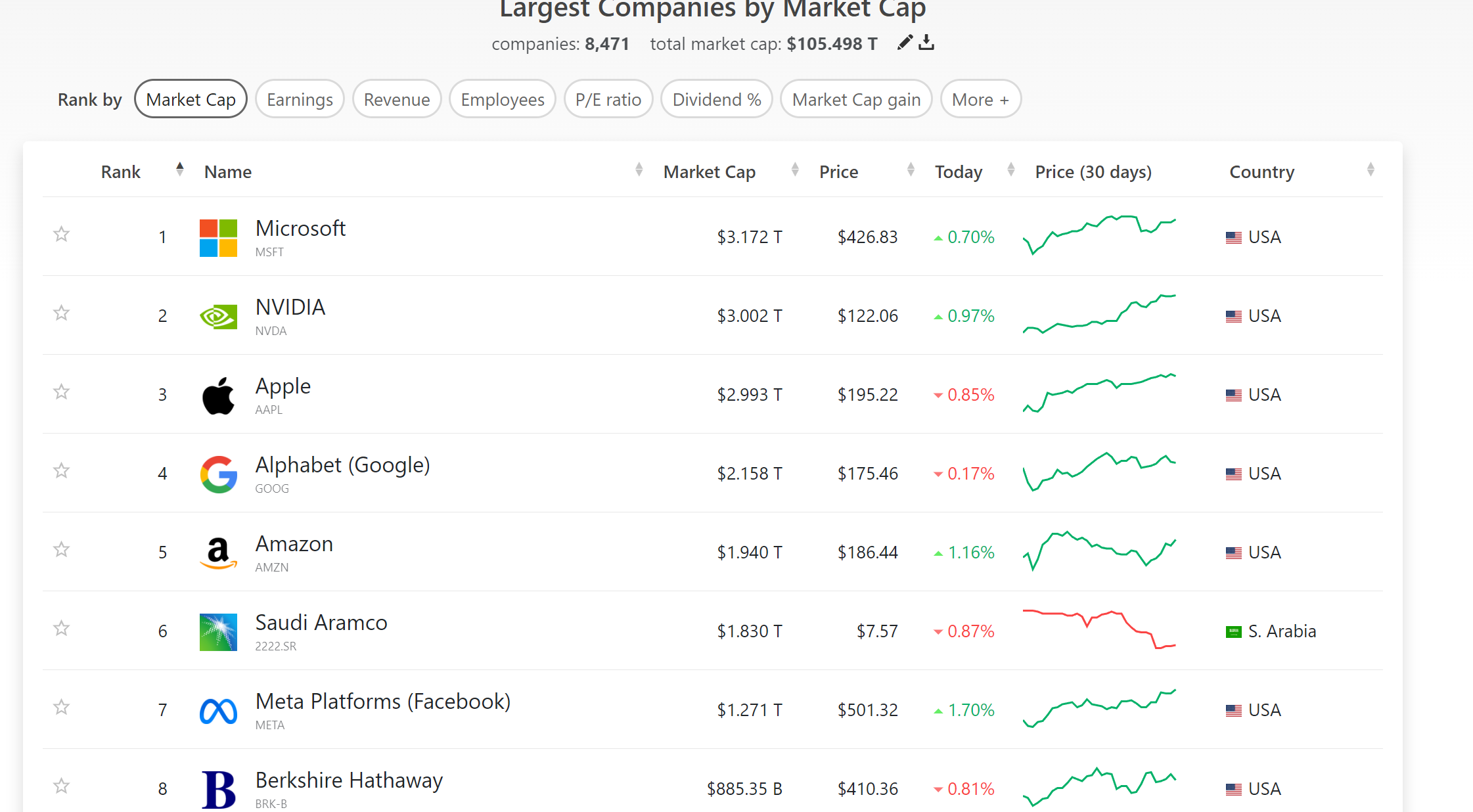Add Meta Platforms to favorites
Screen dimensions: 1473x812
click(61, 707)
